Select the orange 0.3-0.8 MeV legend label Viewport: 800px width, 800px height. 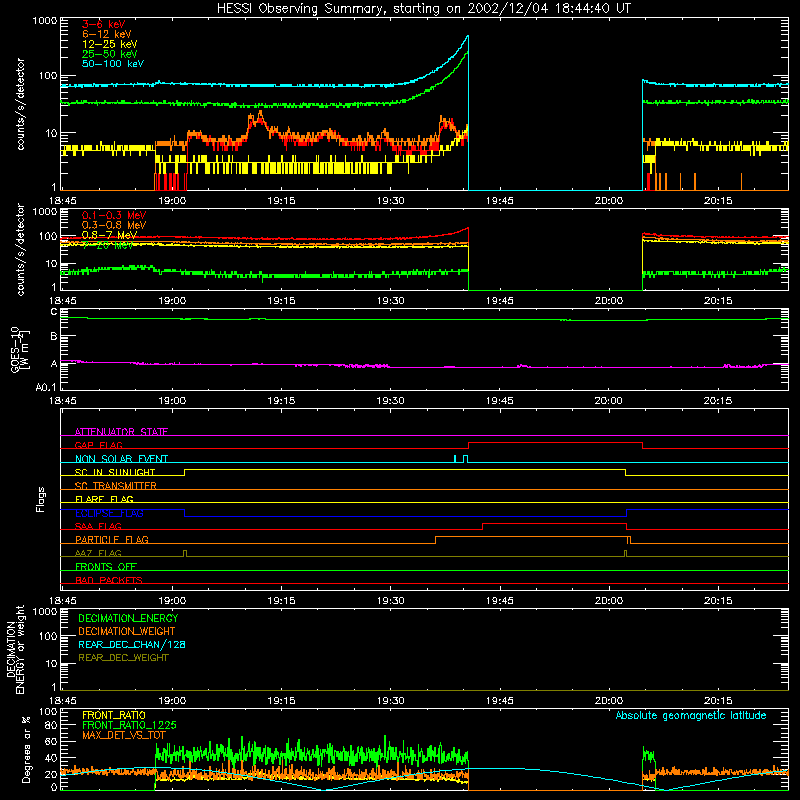[x=114, y=225]
